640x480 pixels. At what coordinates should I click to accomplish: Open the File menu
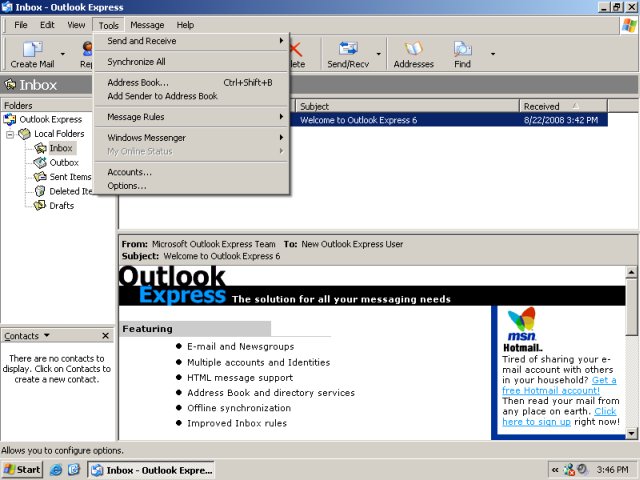[x=21, y=25]
